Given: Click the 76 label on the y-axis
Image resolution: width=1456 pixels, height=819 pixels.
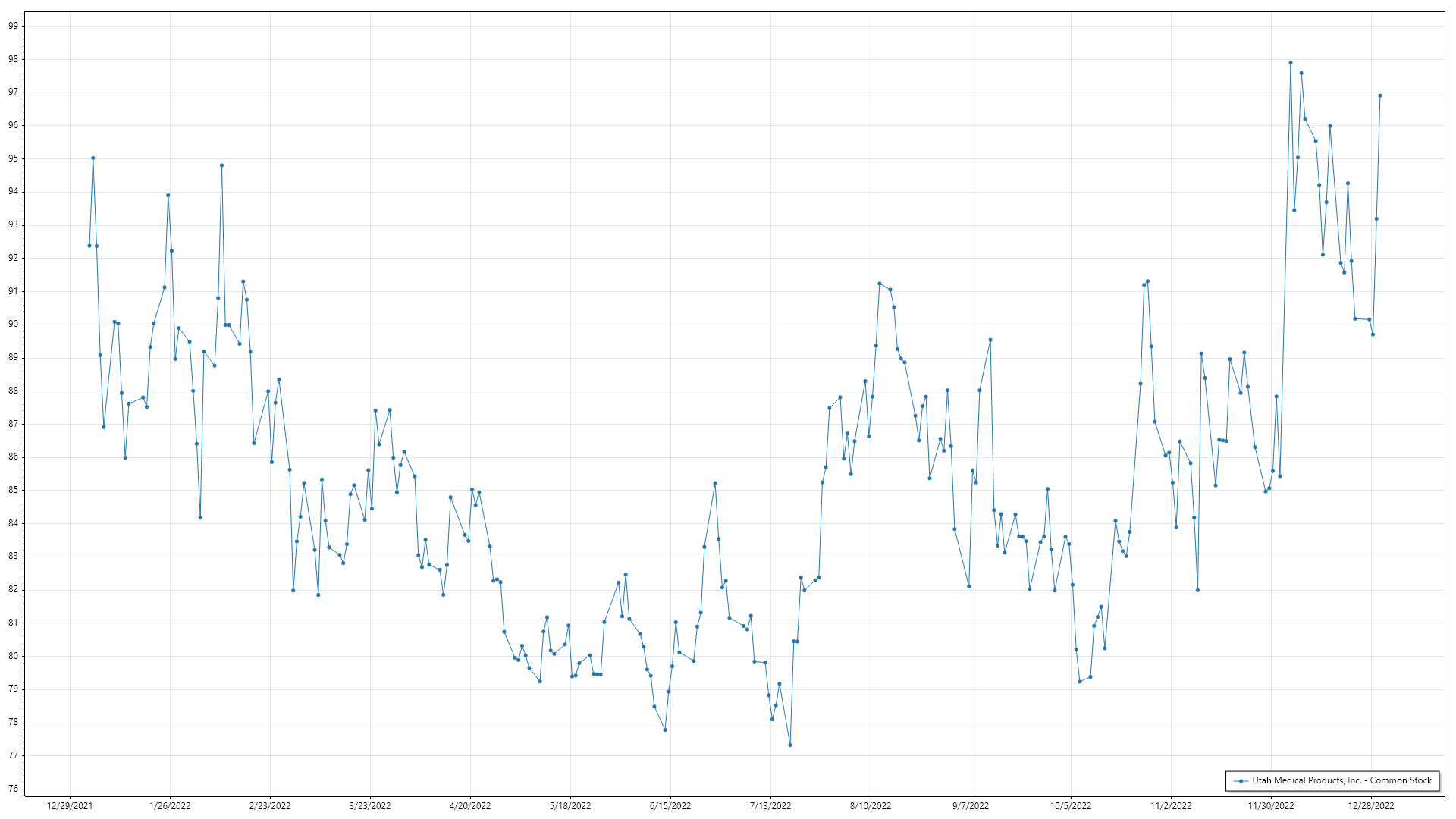Looking at the screenshot, I should point(14,789).
